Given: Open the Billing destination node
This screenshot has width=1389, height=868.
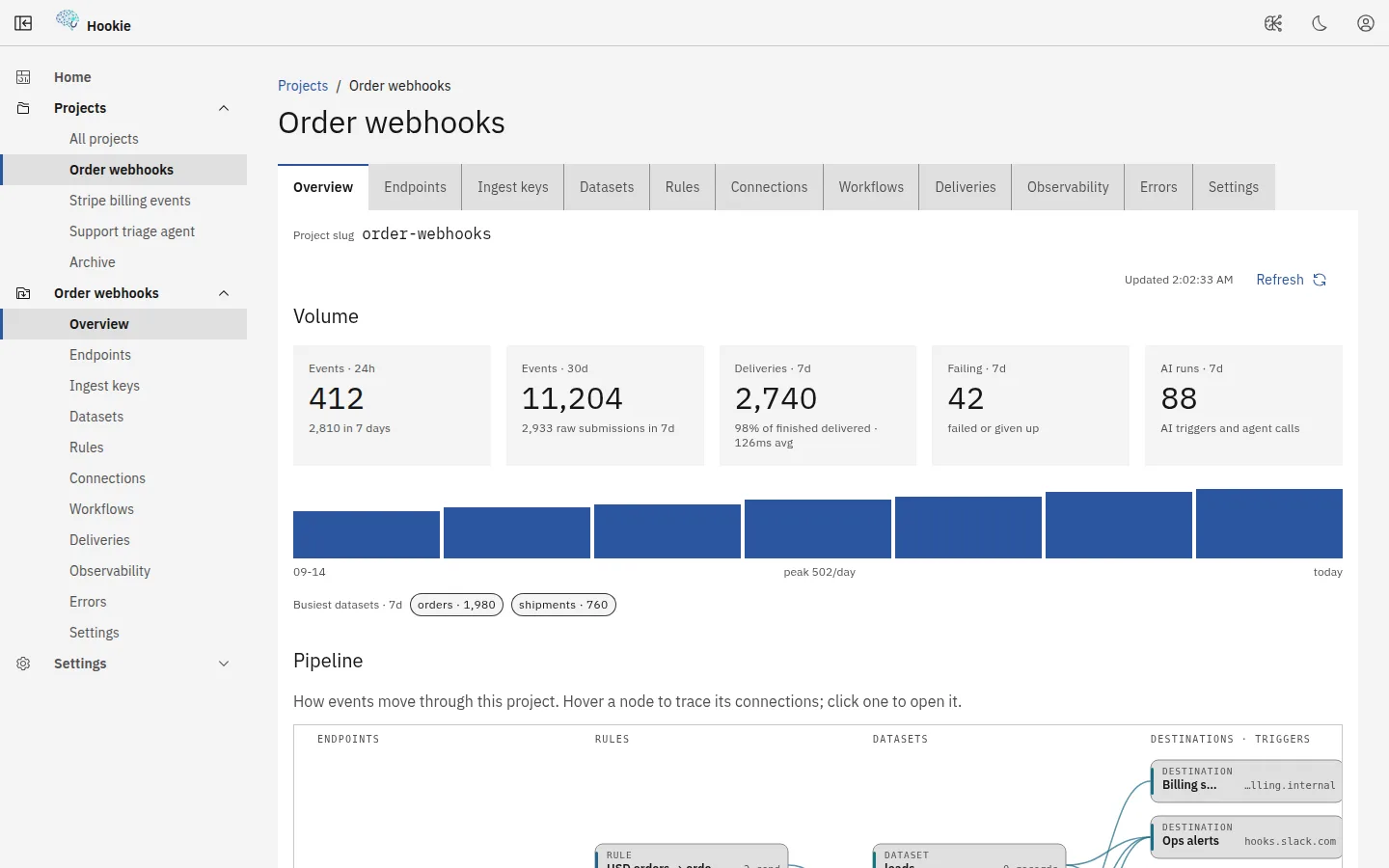Looking at the screenshot, I should click(1246, 780).
